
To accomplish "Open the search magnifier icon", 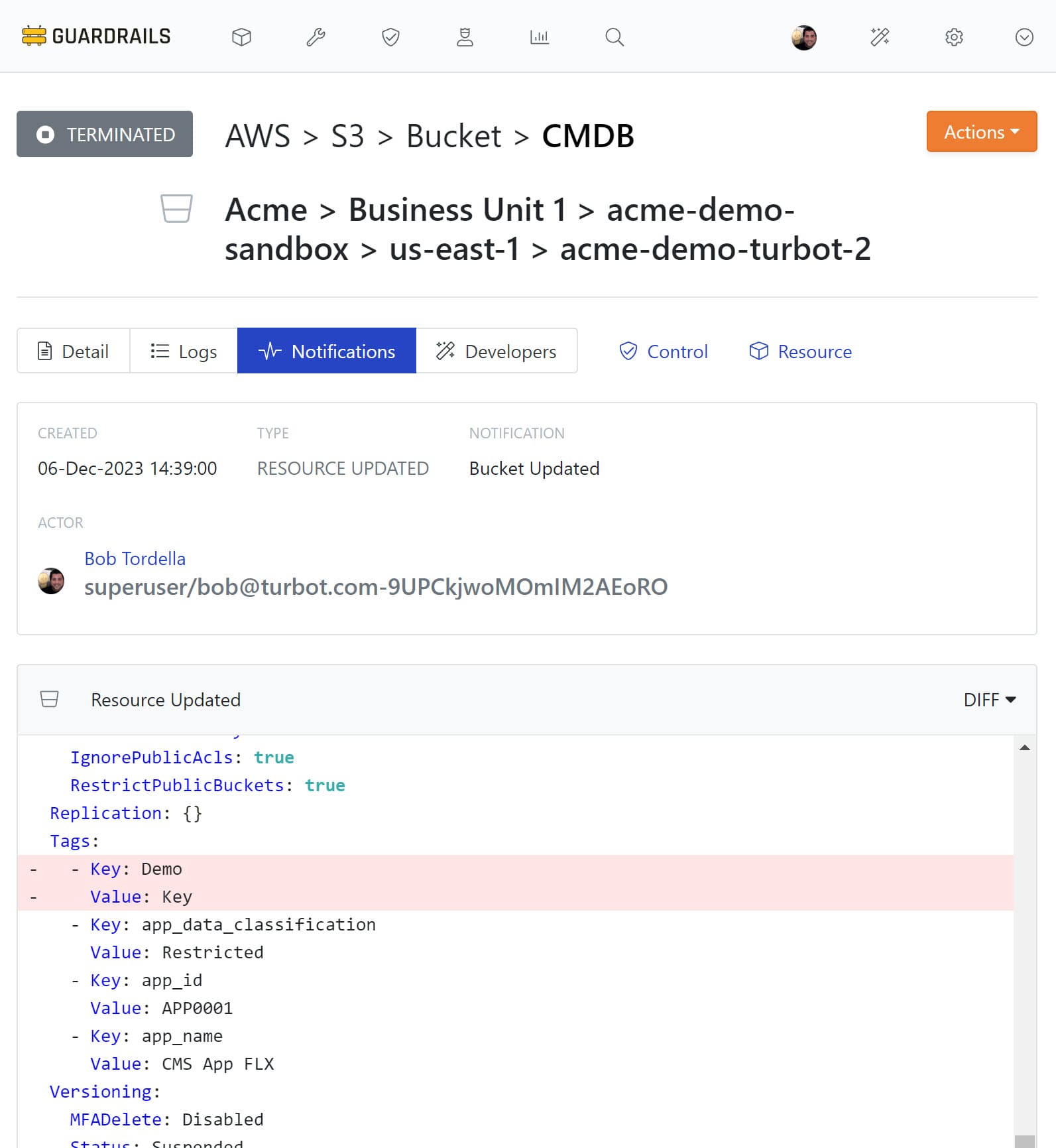I will tap(614, 37).
